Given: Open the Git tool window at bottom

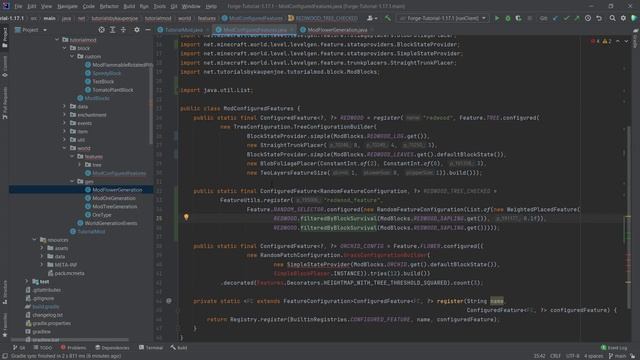Looking at the screenshot, I should coord(19,348).
